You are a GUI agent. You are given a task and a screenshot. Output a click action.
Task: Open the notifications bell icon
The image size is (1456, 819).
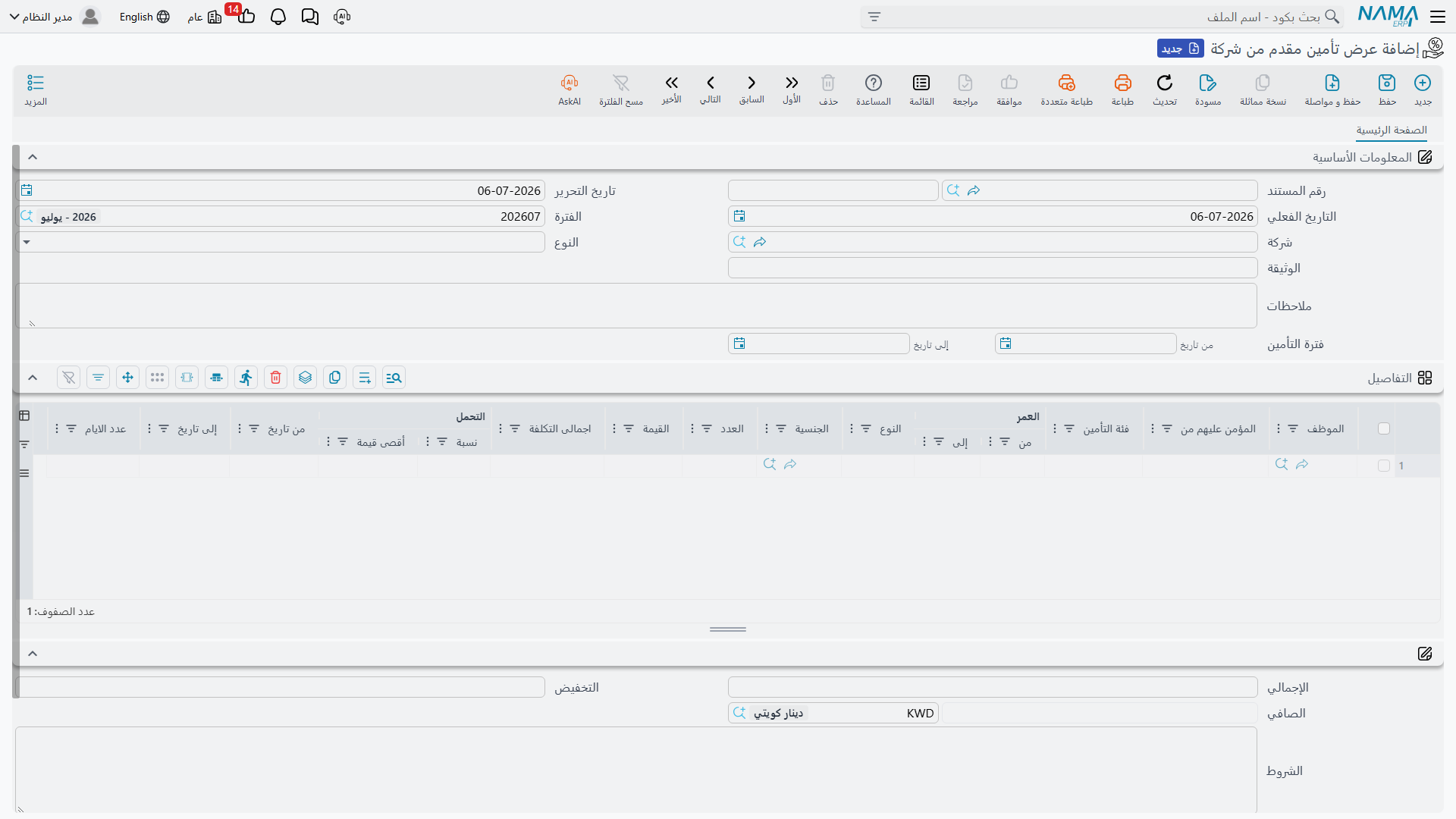pos(278,17)
